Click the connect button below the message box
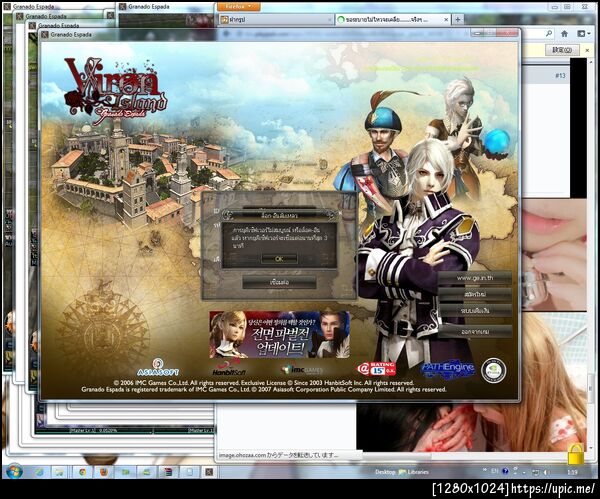 click(x=279, y=282)
